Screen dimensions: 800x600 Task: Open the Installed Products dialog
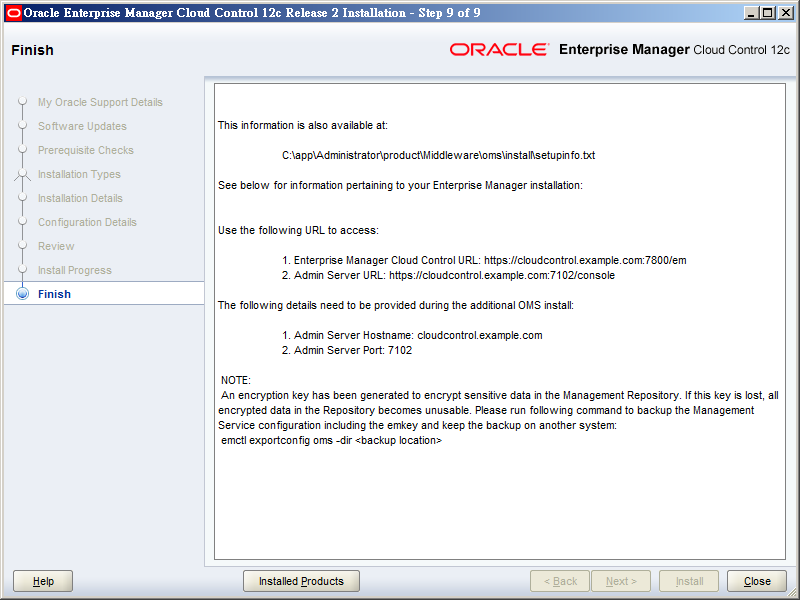[x=301, y=581]
